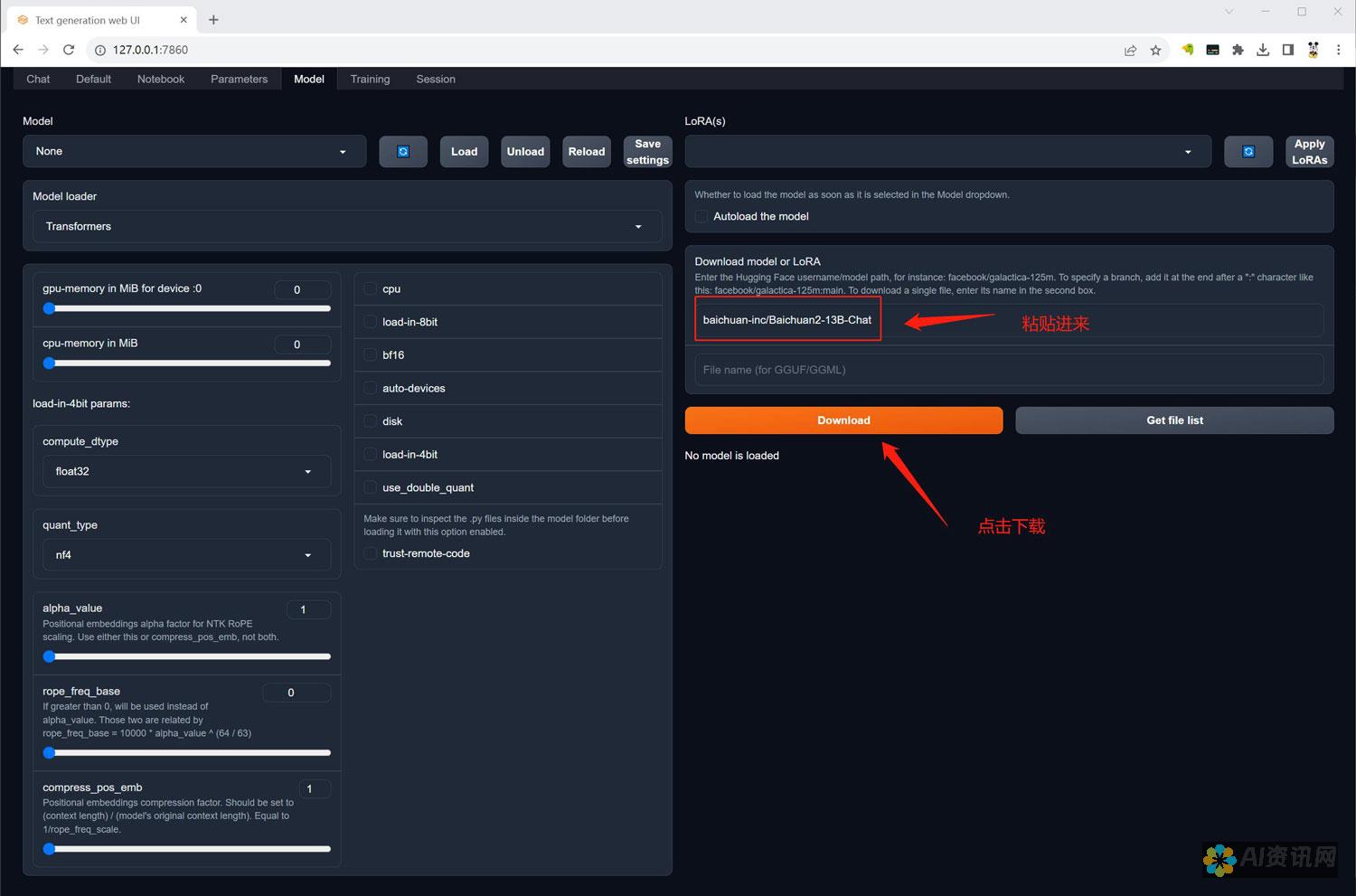
Task: Click cpu-memory numeric value box
Action: click(302, 344)
